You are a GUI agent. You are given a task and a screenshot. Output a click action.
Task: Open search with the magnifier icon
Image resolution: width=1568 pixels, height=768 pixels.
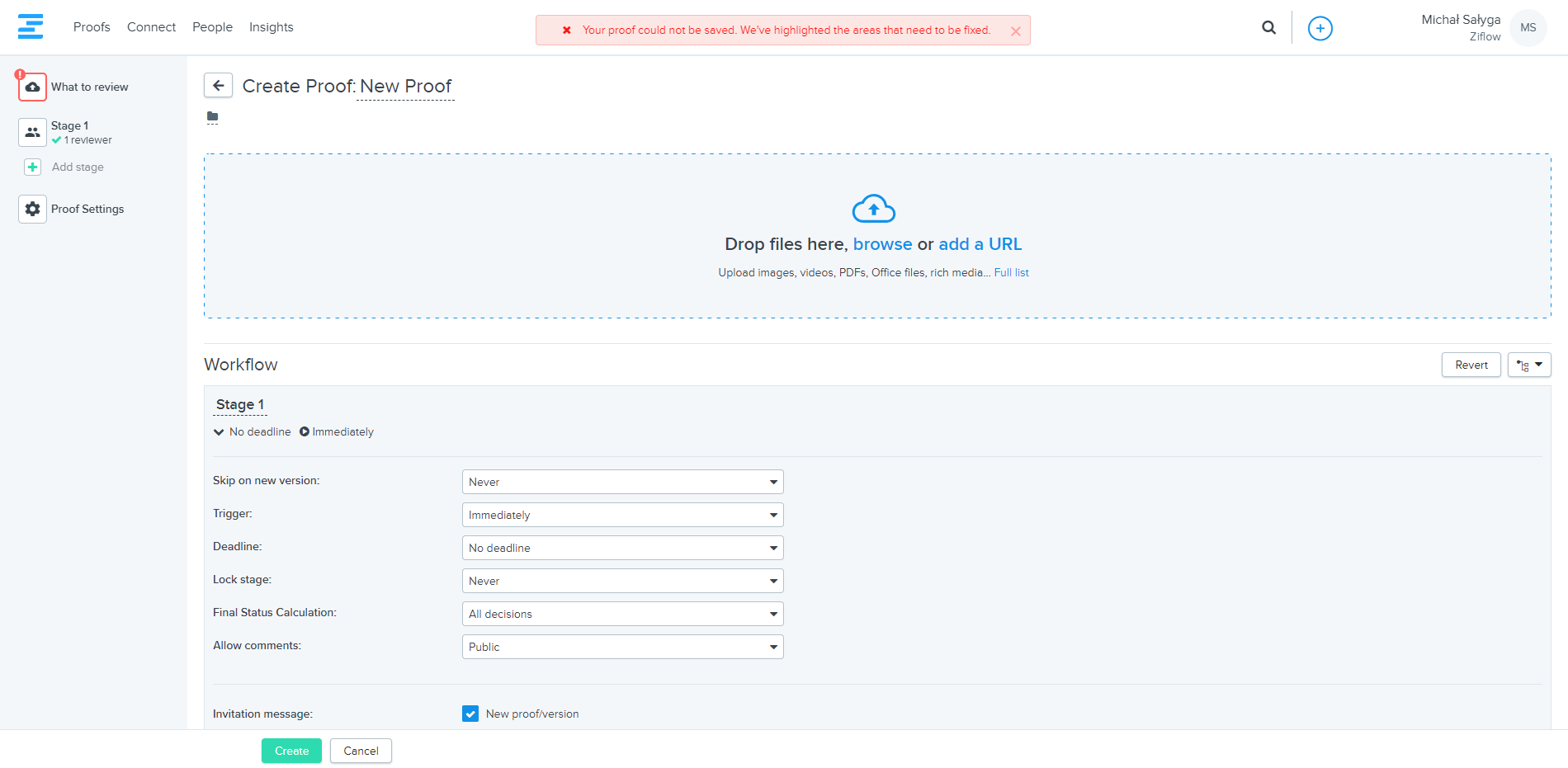[x=1268, y=28]
